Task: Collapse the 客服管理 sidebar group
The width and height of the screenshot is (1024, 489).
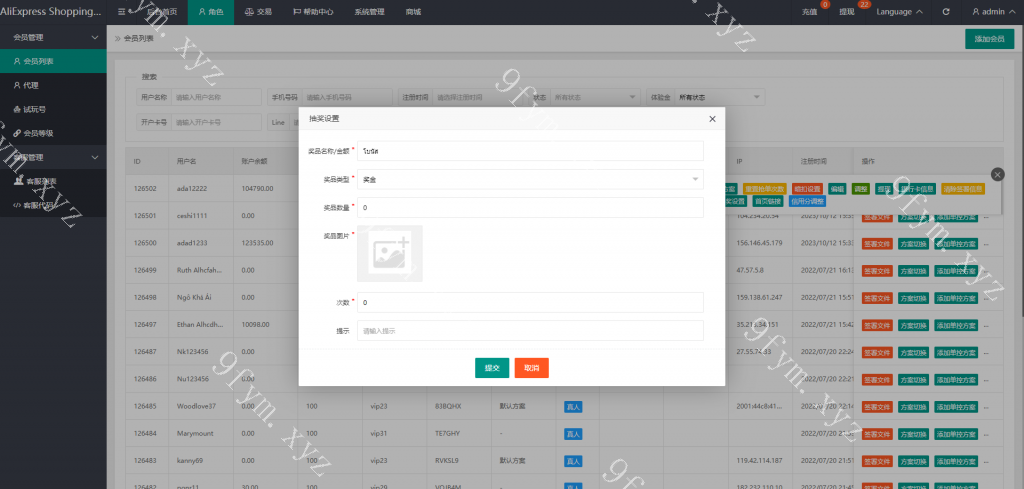Action: tap(53, 157)
